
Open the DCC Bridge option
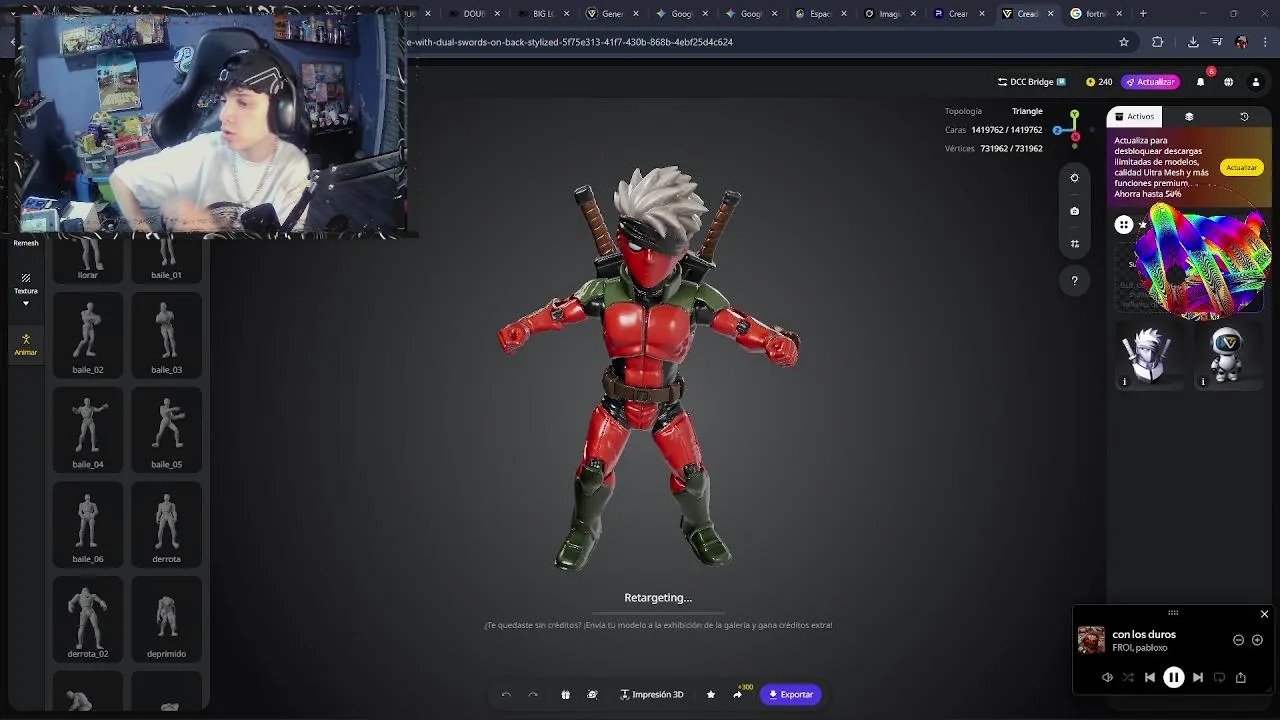(x=1032, y=82)
